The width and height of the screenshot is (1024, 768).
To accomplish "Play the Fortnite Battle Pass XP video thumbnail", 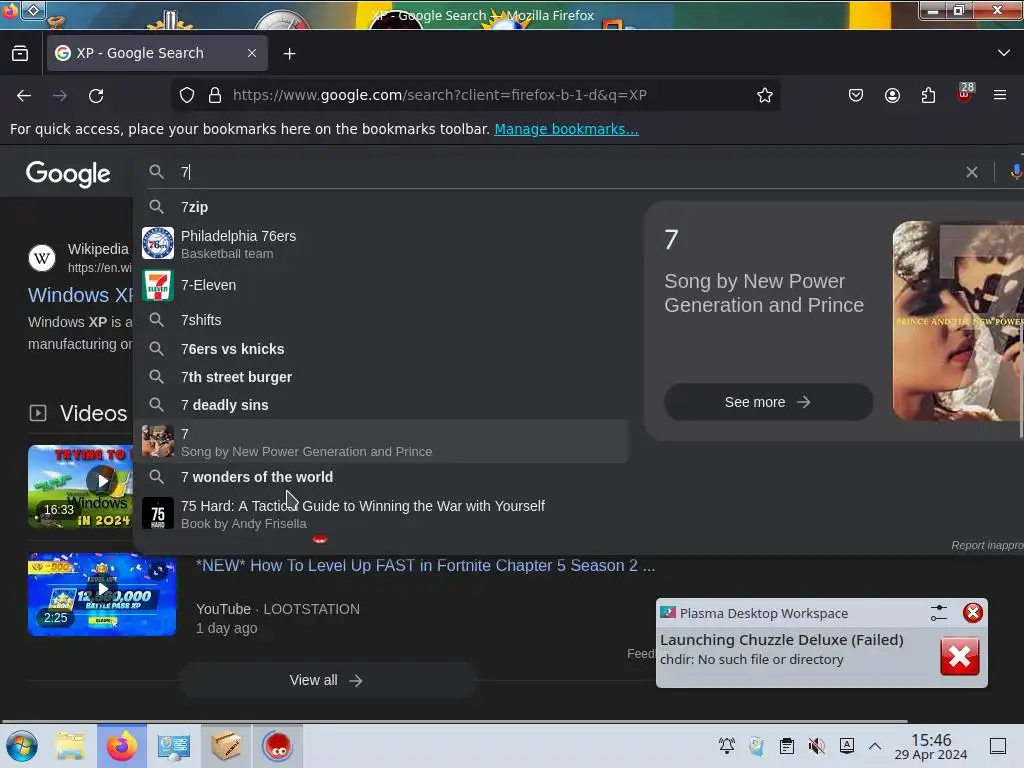I will pos(102,594).
